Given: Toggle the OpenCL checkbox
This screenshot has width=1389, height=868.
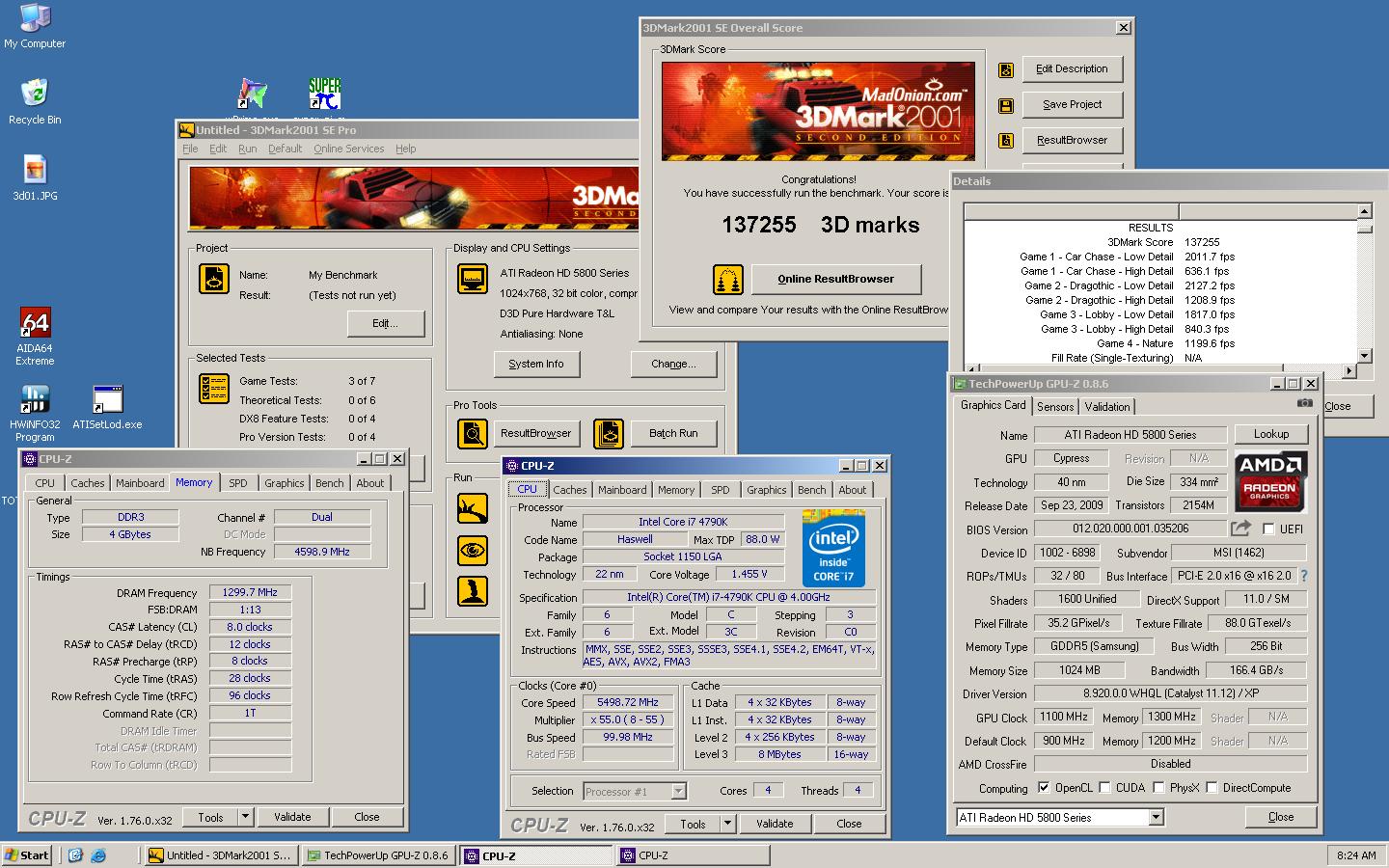Looking at the screenshot, I should (x=1043, y=788).
